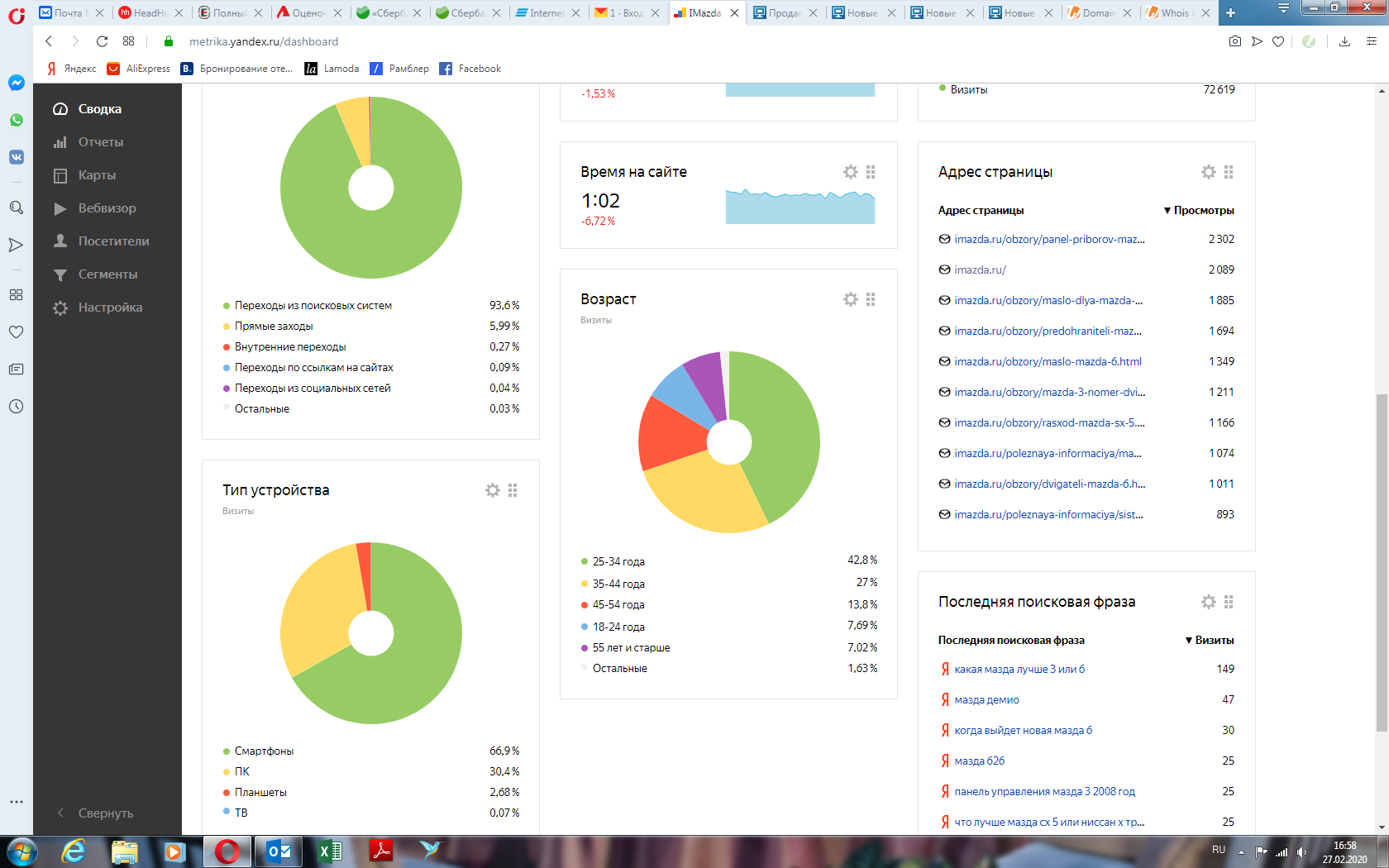Take a page snapshot with camera icon

tap(1235, 41)
